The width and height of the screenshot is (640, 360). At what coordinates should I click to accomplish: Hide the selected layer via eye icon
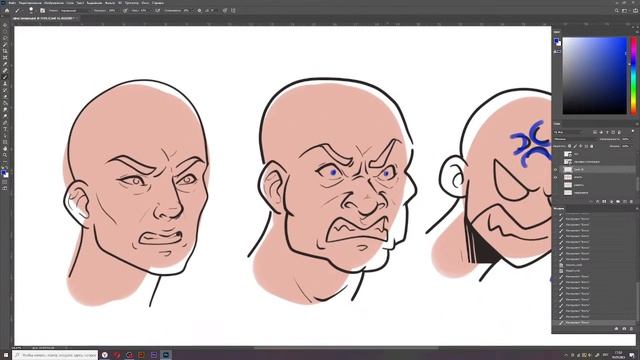click(556, 169)
